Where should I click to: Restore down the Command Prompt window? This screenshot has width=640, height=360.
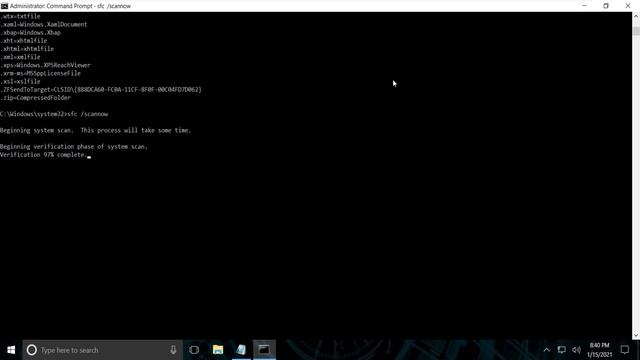coord(606,6)
